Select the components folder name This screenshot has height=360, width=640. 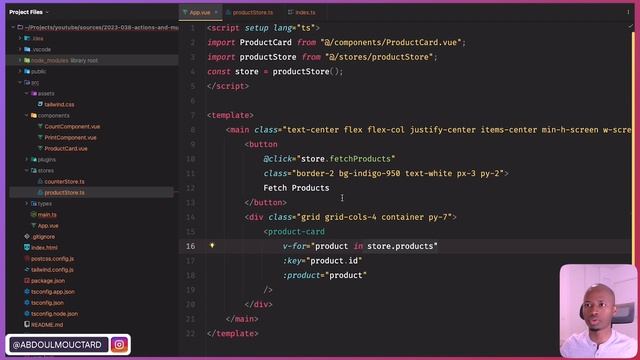[53, 116]
